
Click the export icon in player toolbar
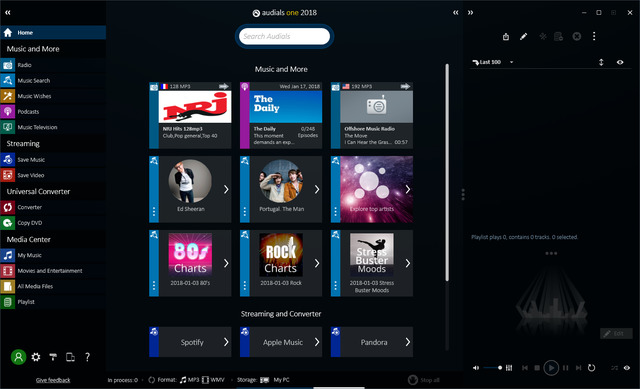506,37
